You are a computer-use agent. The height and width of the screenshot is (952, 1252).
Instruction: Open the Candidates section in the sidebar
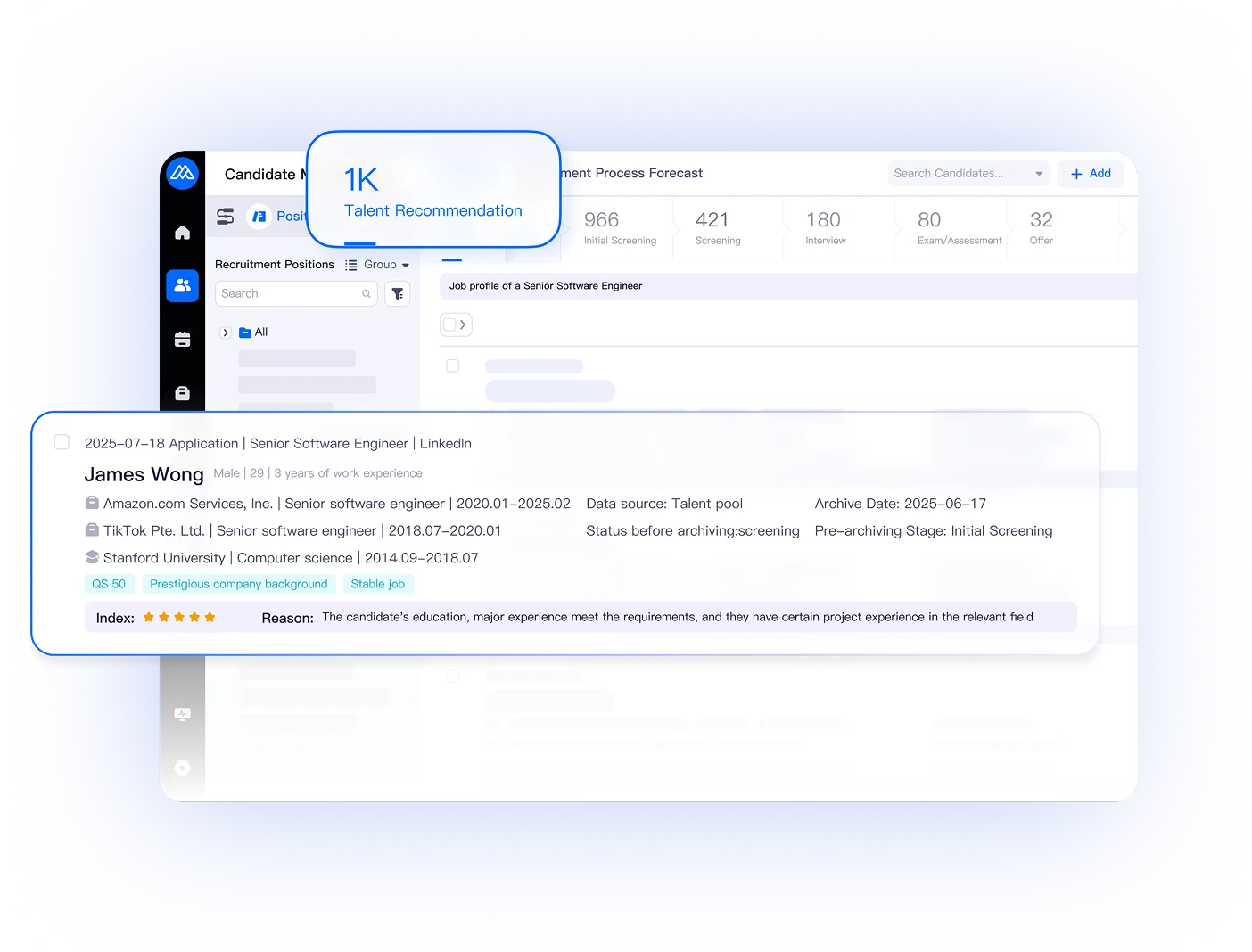[182, 285]
